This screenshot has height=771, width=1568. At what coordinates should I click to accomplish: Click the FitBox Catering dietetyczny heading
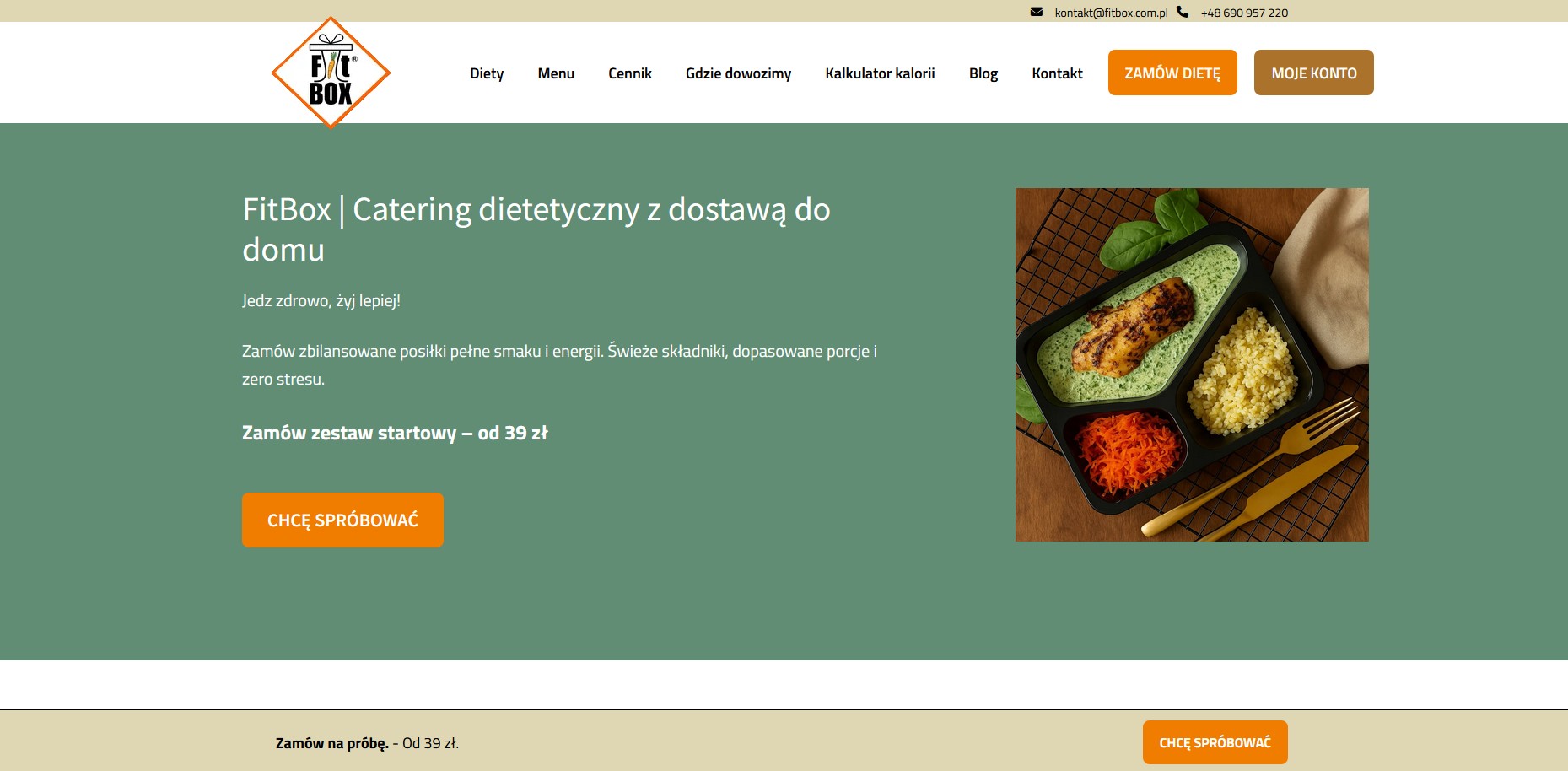536,229
